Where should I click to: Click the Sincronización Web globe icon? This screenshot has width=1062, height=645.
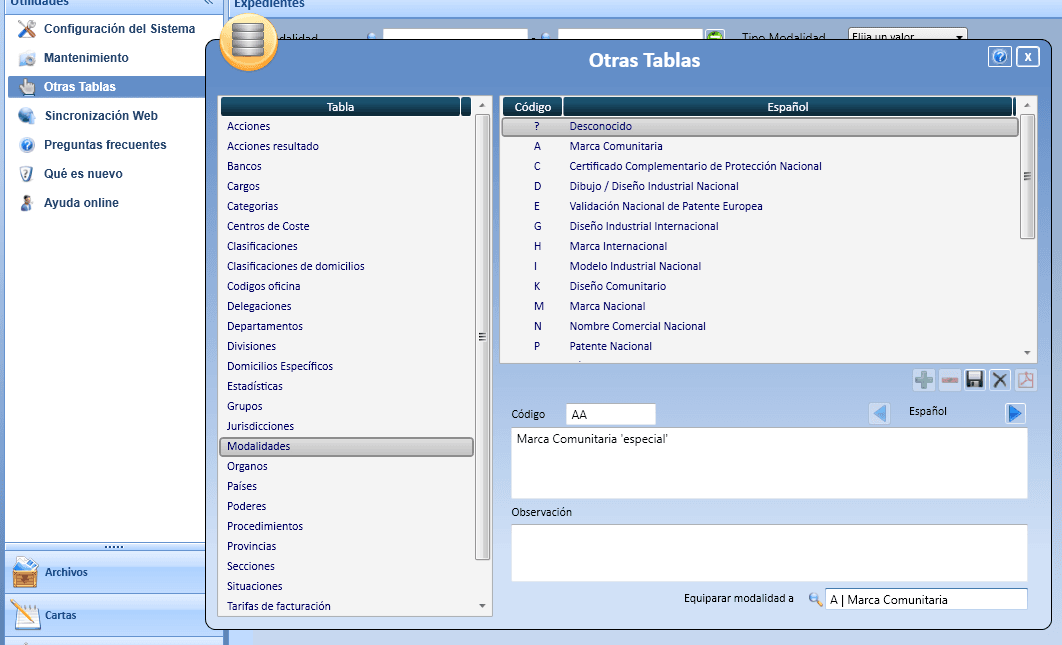point(26,116)
